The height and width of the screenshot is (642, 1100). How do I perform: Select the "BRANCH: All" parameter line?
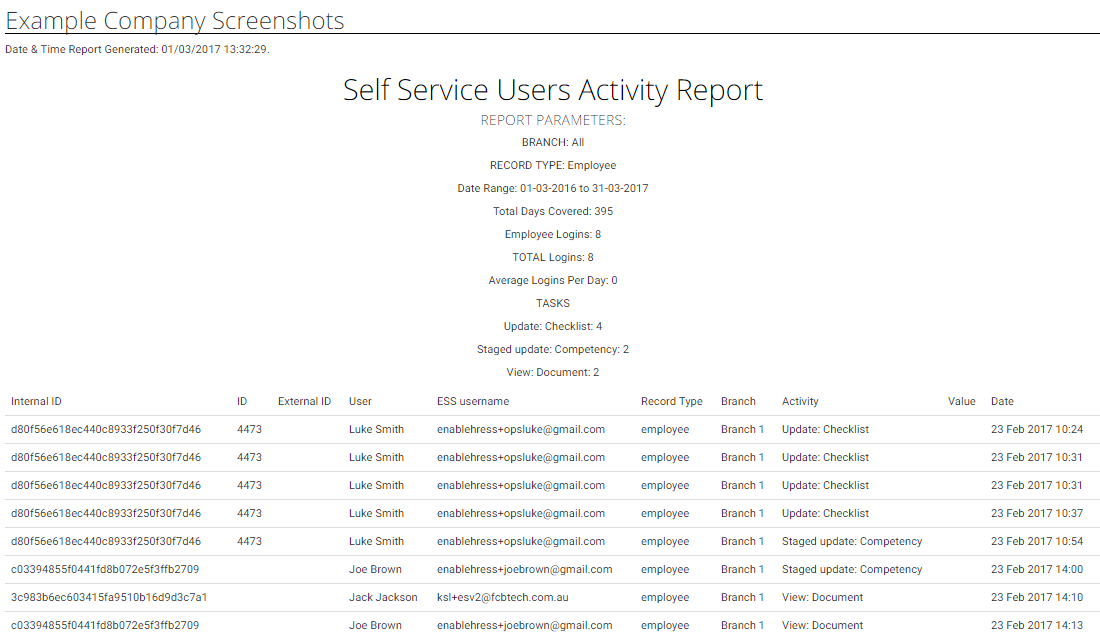tap(553, 142)
